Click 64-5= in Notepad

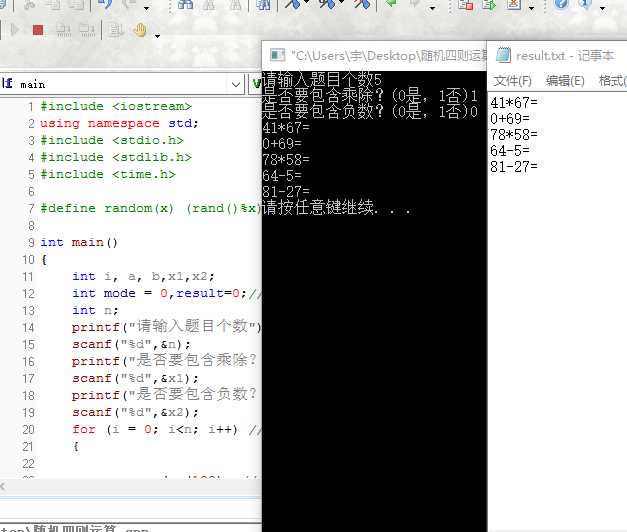click(x=510, y=151)
